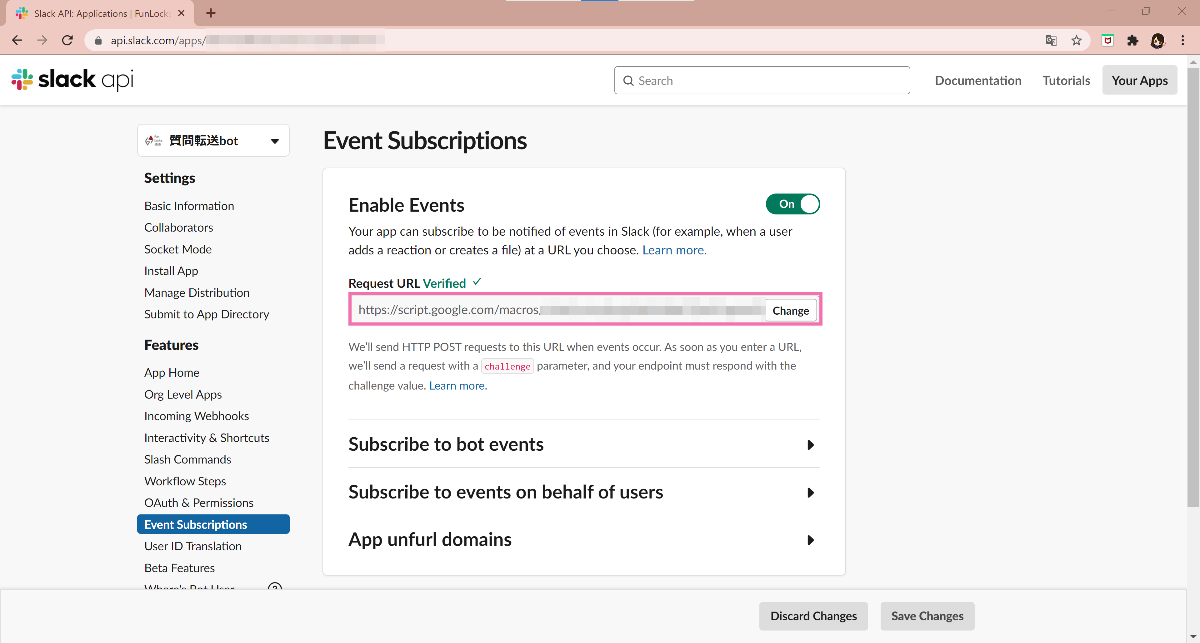1200x643 pixels.
Task: Click Discard Changes button
Action: click(x=814, y=616)
